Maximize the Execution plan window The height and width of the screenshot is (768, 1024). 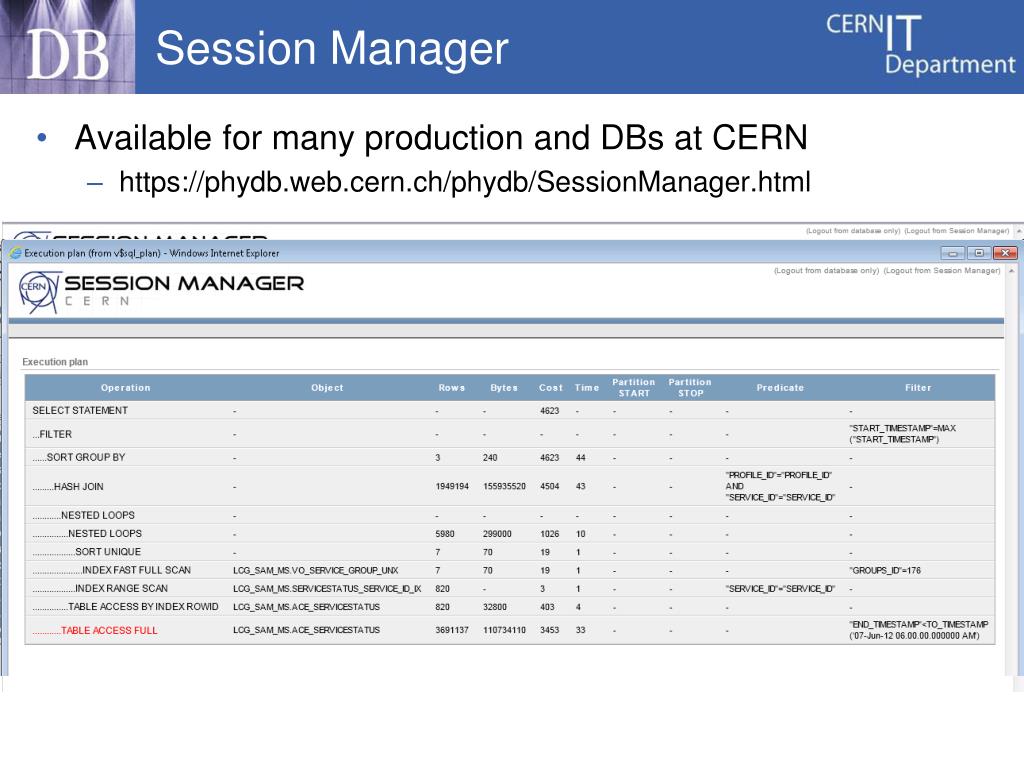click(978, 253)
